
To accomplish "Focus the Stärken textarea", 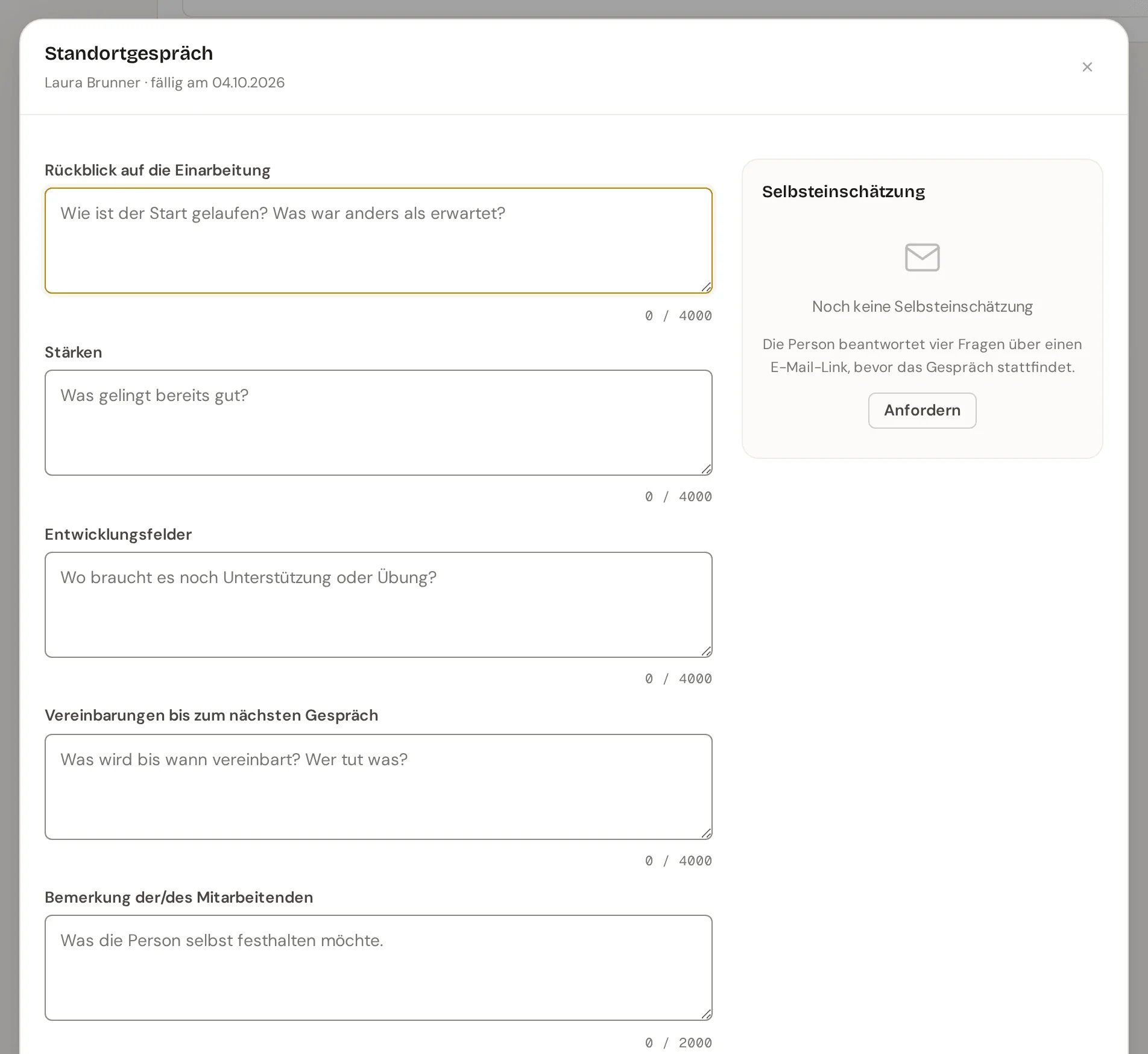I will pyautogui.click(x=379, y=423).
